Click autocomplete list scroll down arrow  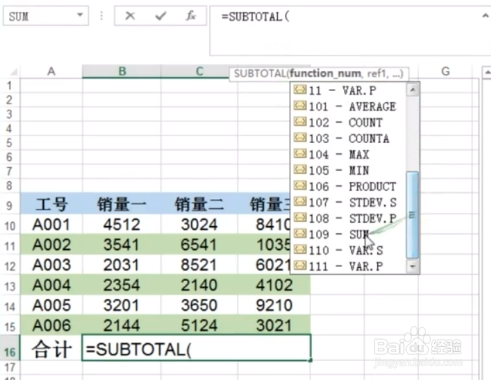[413, 266]
